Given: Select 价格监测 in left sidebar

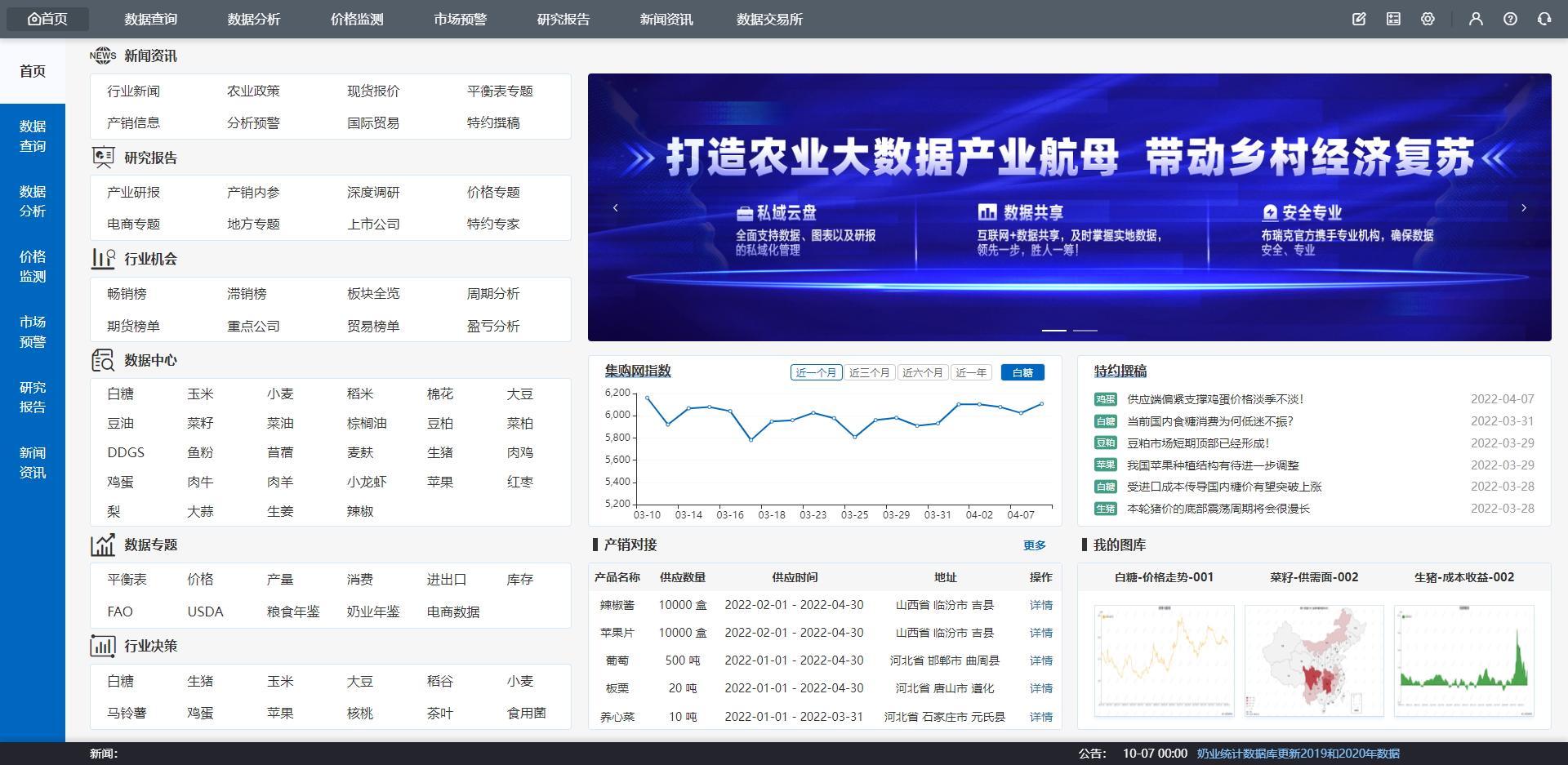Looking at the screenshot, I should [x=33, y=267].
